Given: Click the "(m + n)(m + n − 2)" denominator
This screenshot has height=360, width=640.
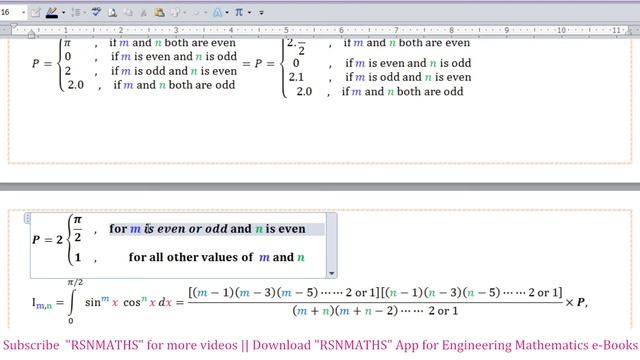Looking at the screenshot, I should (345, 311).
